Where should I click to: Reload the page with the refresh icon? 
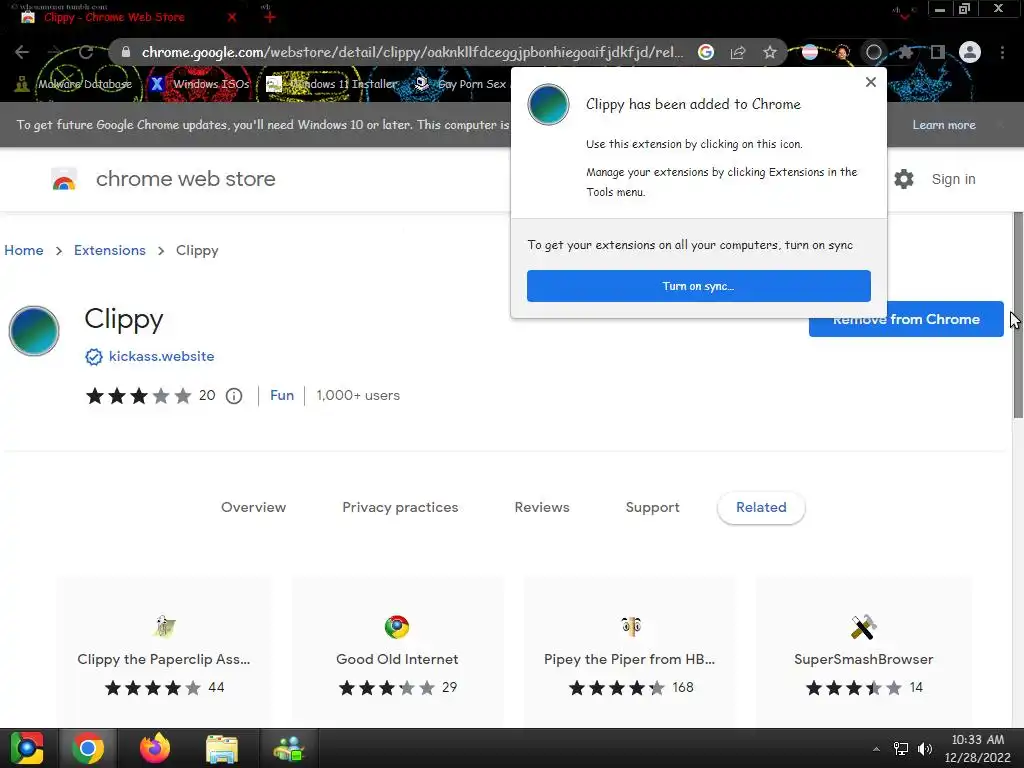click(x=86, y=52)
